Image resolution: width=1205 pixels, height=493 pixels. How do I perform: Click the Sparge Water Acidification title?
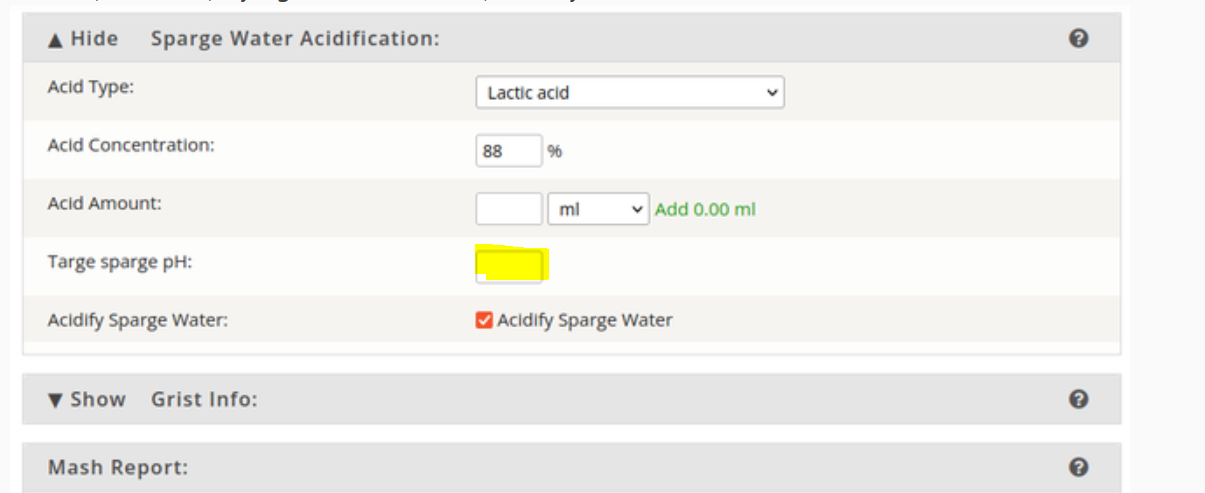click(x=295, y=39)
